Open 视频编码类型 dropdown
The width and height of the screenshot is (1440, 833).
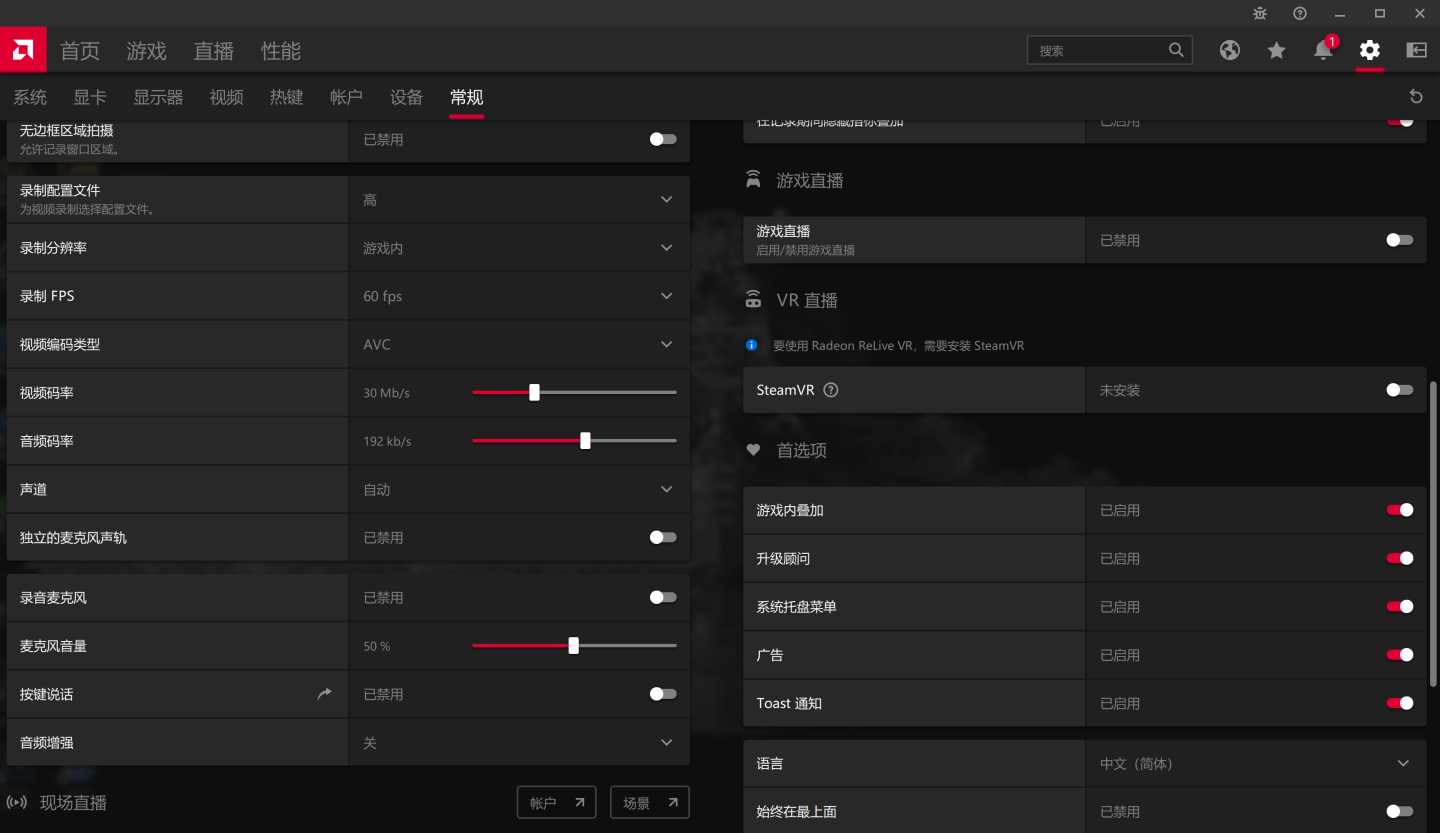coord(519,344)
